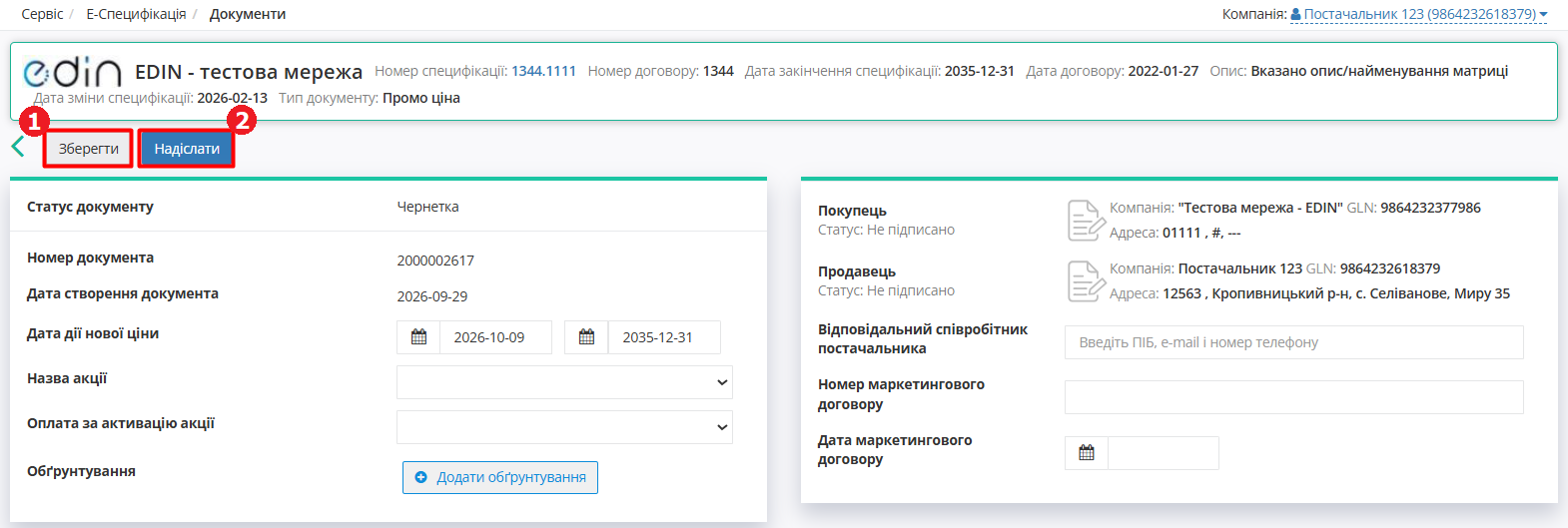This screenshot has height=528, width=1568.
Task: Click the seller document signature icon
Action: tap(1085, 281)
